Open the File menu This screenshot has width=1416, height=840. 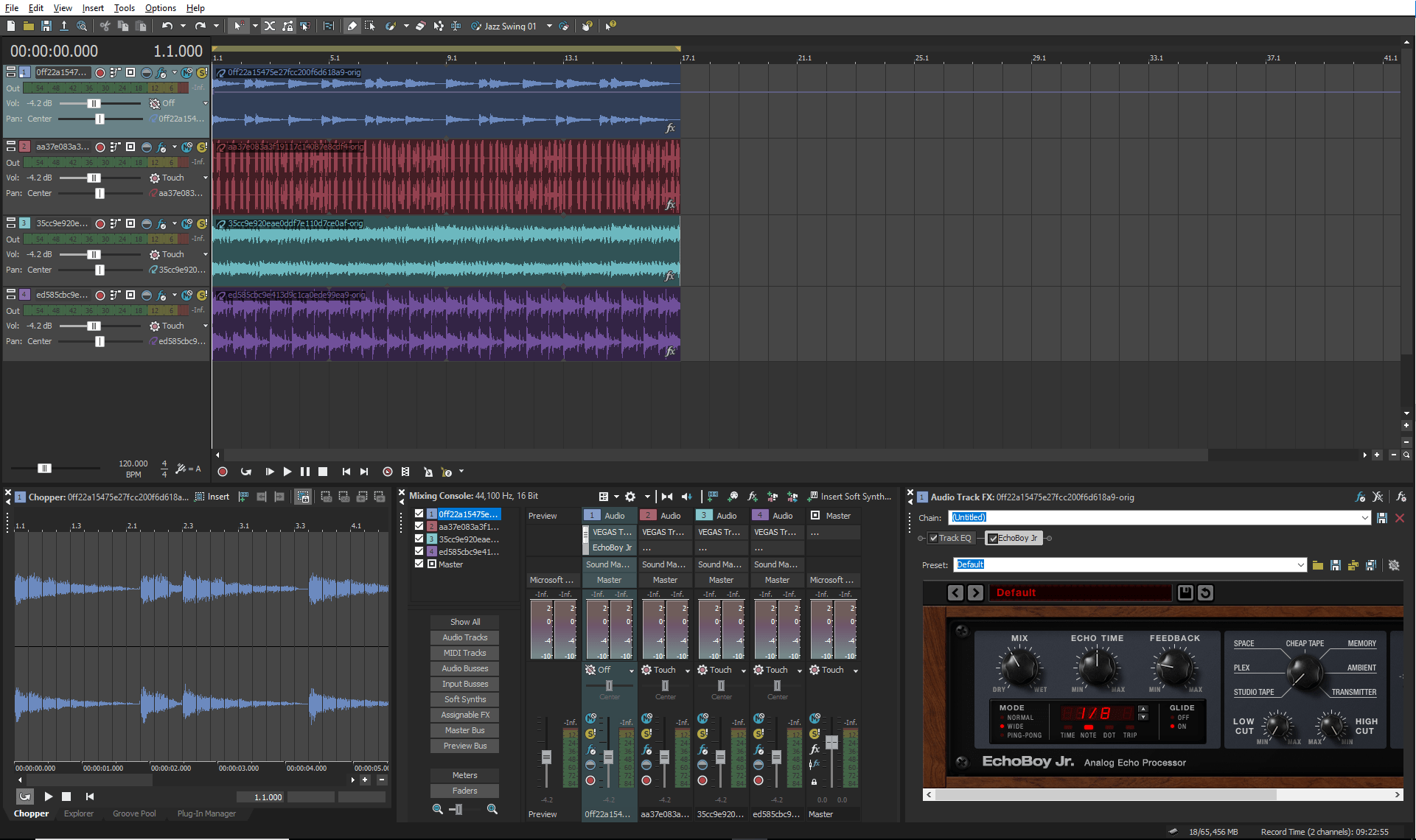pyautogui.click(x=12, y=8)
